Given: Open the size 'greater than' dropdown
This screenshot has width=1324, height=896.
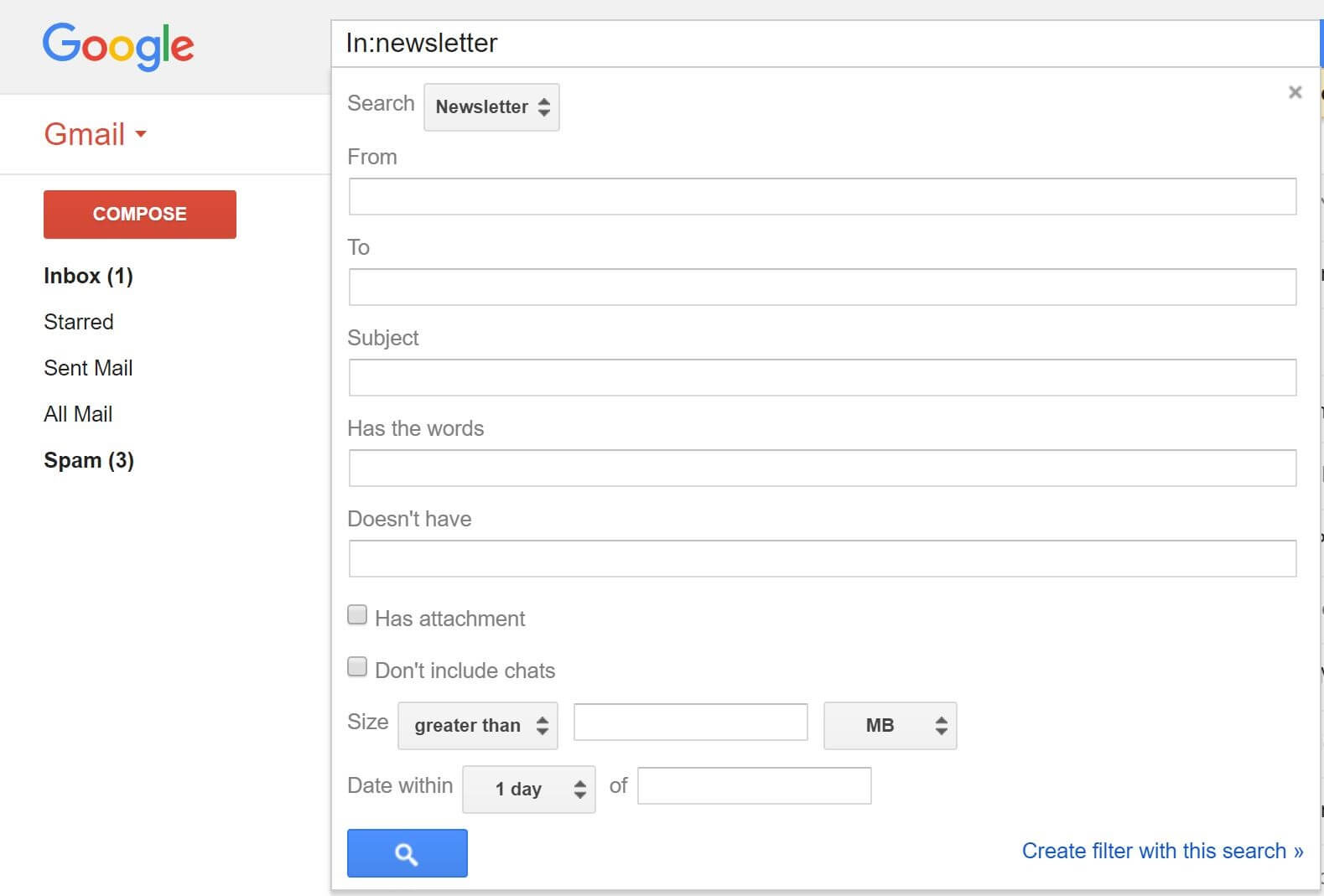Looking at the screenshot, I should click(478, 725).
